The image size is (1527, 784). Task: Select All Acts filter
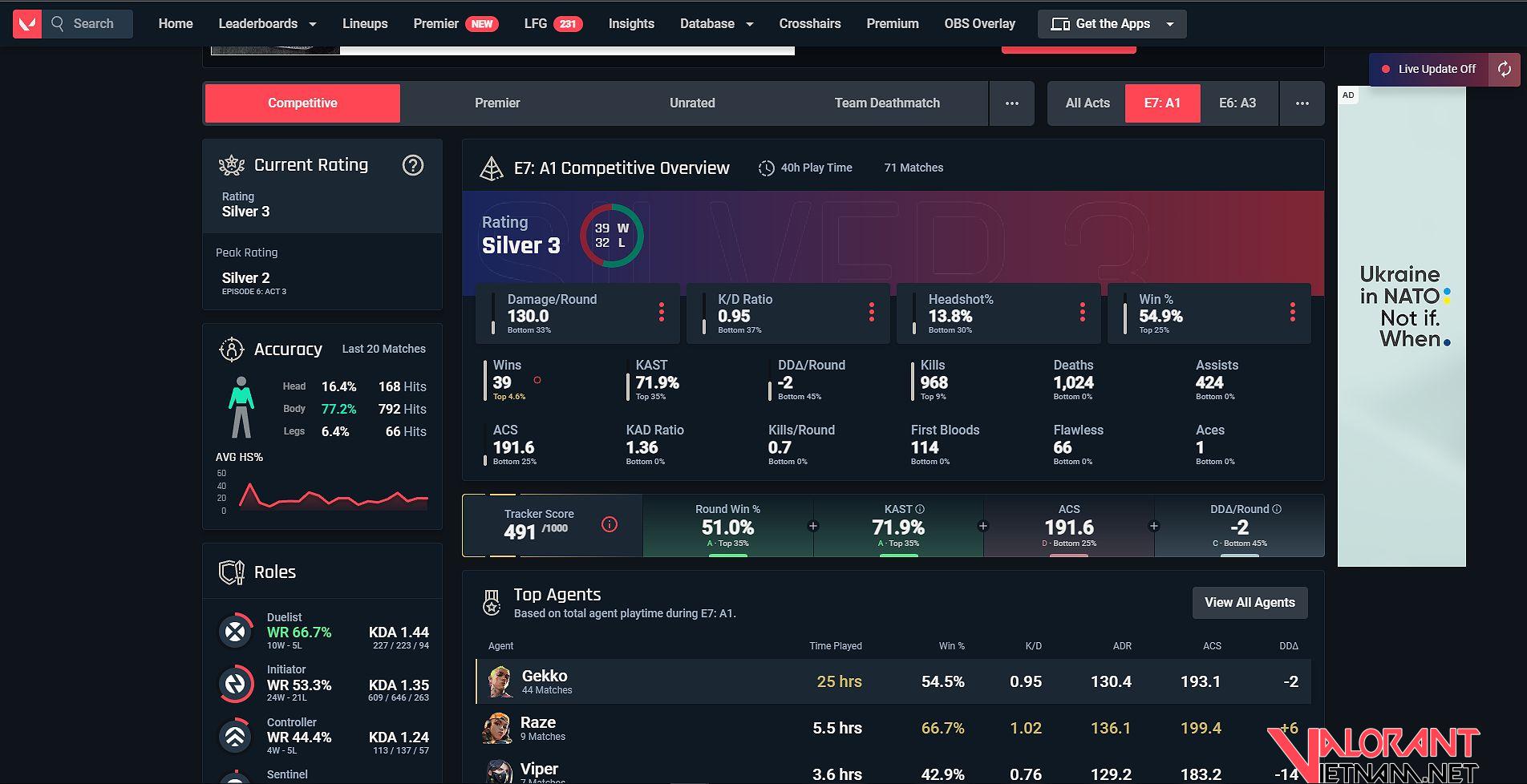1088,103
